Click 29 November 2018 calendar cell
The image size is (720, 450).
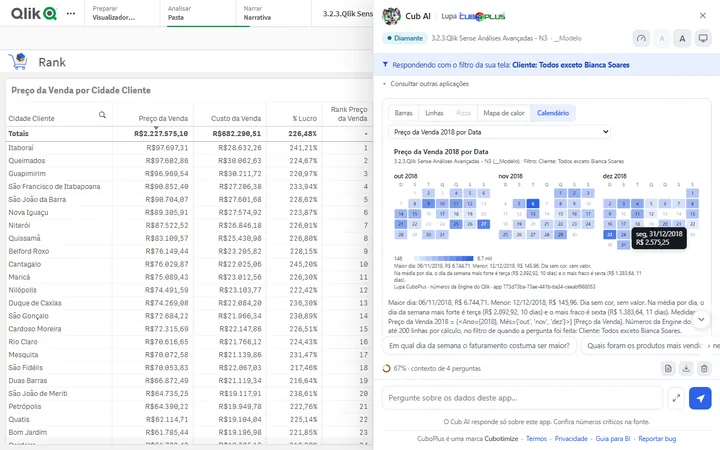point(560,235)
